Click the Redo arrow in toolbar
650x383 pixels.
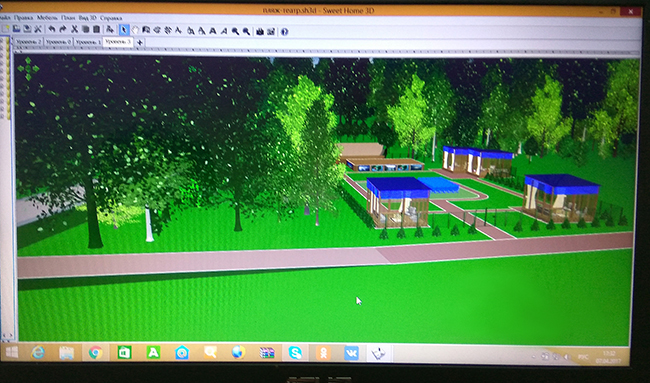[63, 29]
